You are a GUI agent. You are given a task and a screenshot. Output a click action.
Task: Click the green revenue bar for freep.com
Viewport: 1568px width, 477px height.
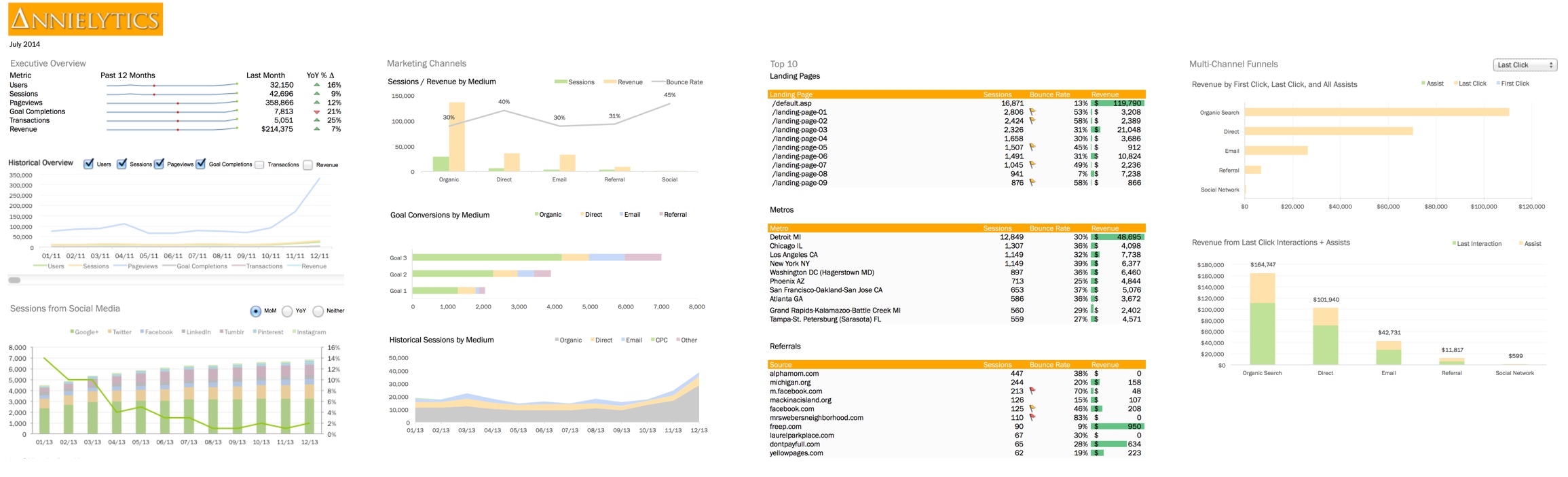pos(1117,427)
